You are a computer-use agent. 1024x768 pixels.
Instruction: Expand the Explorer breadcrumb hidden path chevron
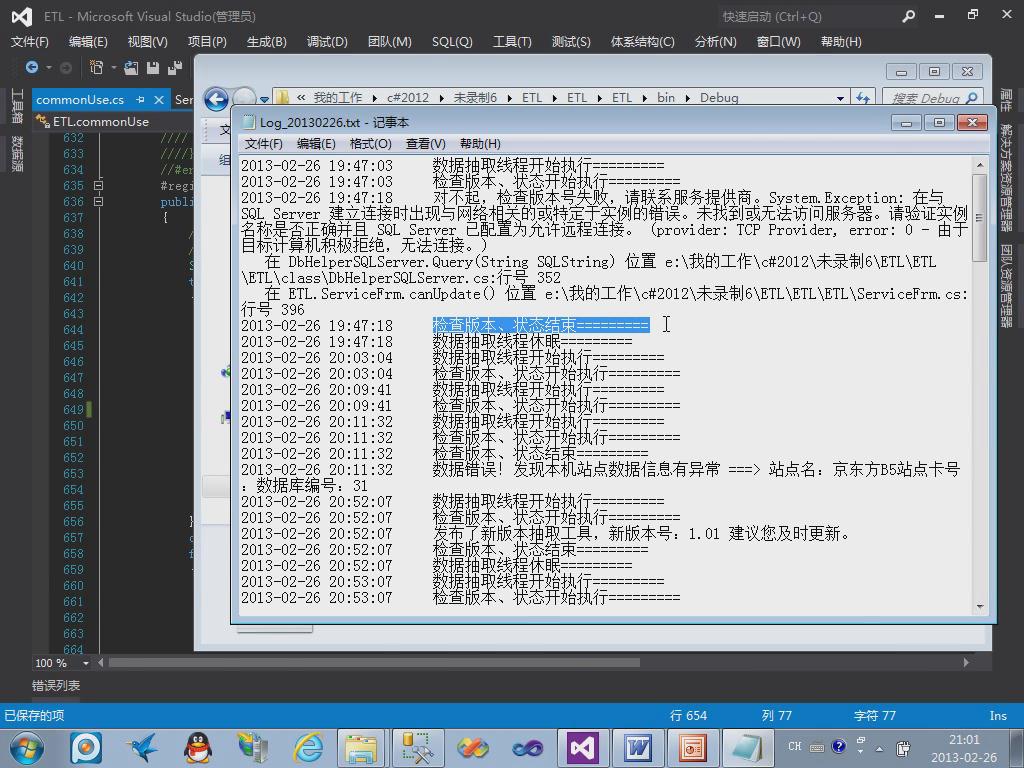(x=301, y=97)
